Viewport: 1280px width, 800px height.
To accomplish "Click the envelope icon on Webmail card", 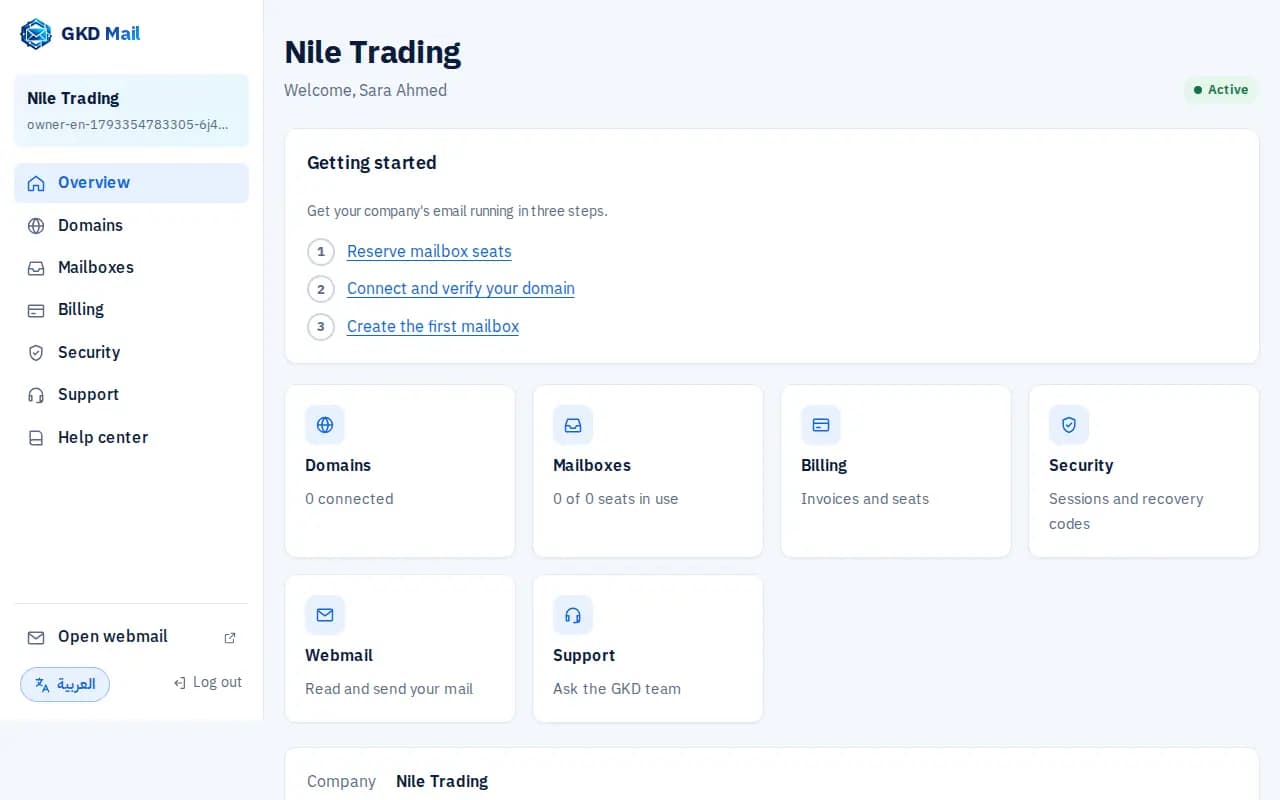I will click(x=325, y=615).
